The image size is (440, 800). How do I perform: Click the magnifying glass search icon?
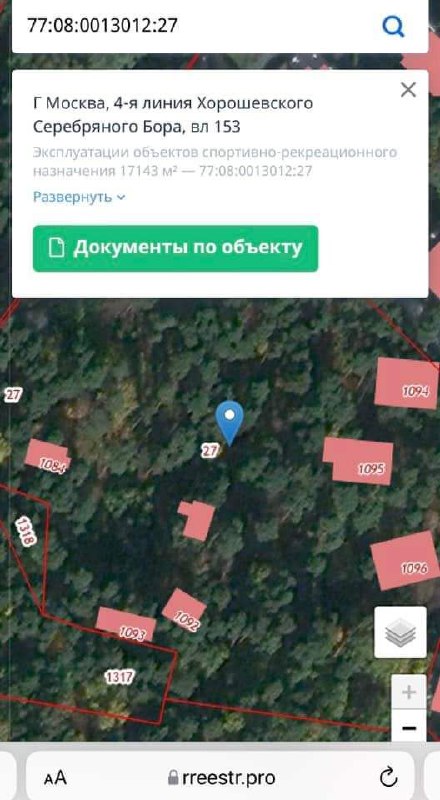[393, 26]
